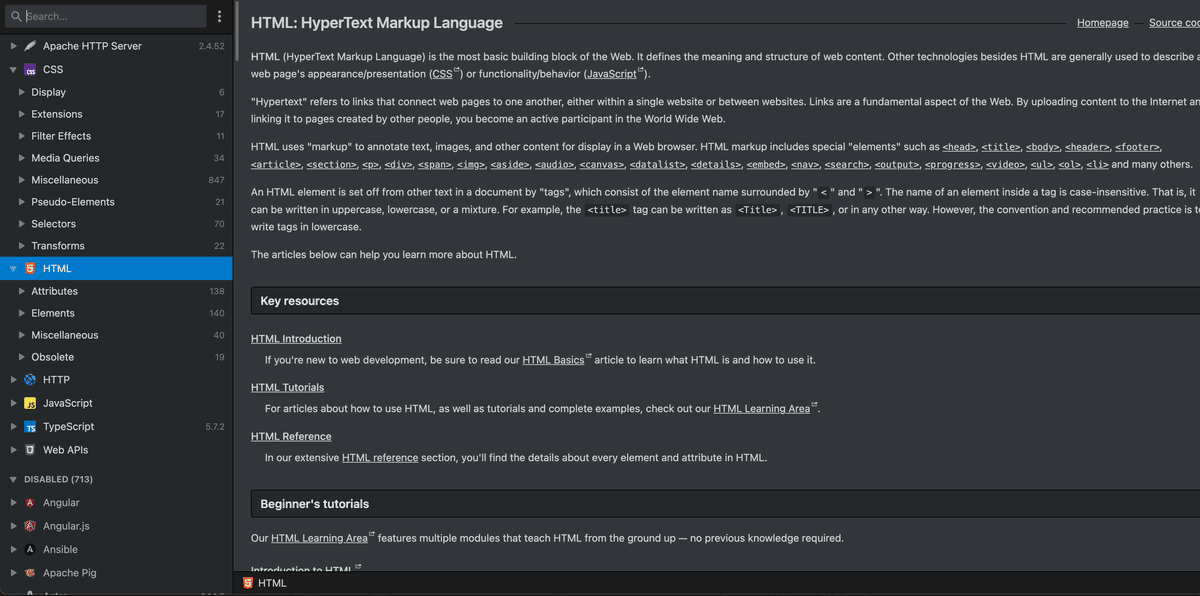Click the Apache HTTP Server feather icon
Screen dimensions: 1200x596
(x=31, y=46)
